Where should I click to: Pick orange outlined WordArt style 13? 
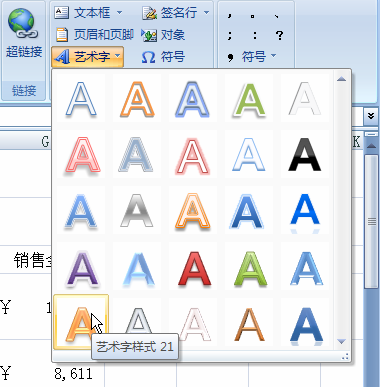[x=192, y=211]
